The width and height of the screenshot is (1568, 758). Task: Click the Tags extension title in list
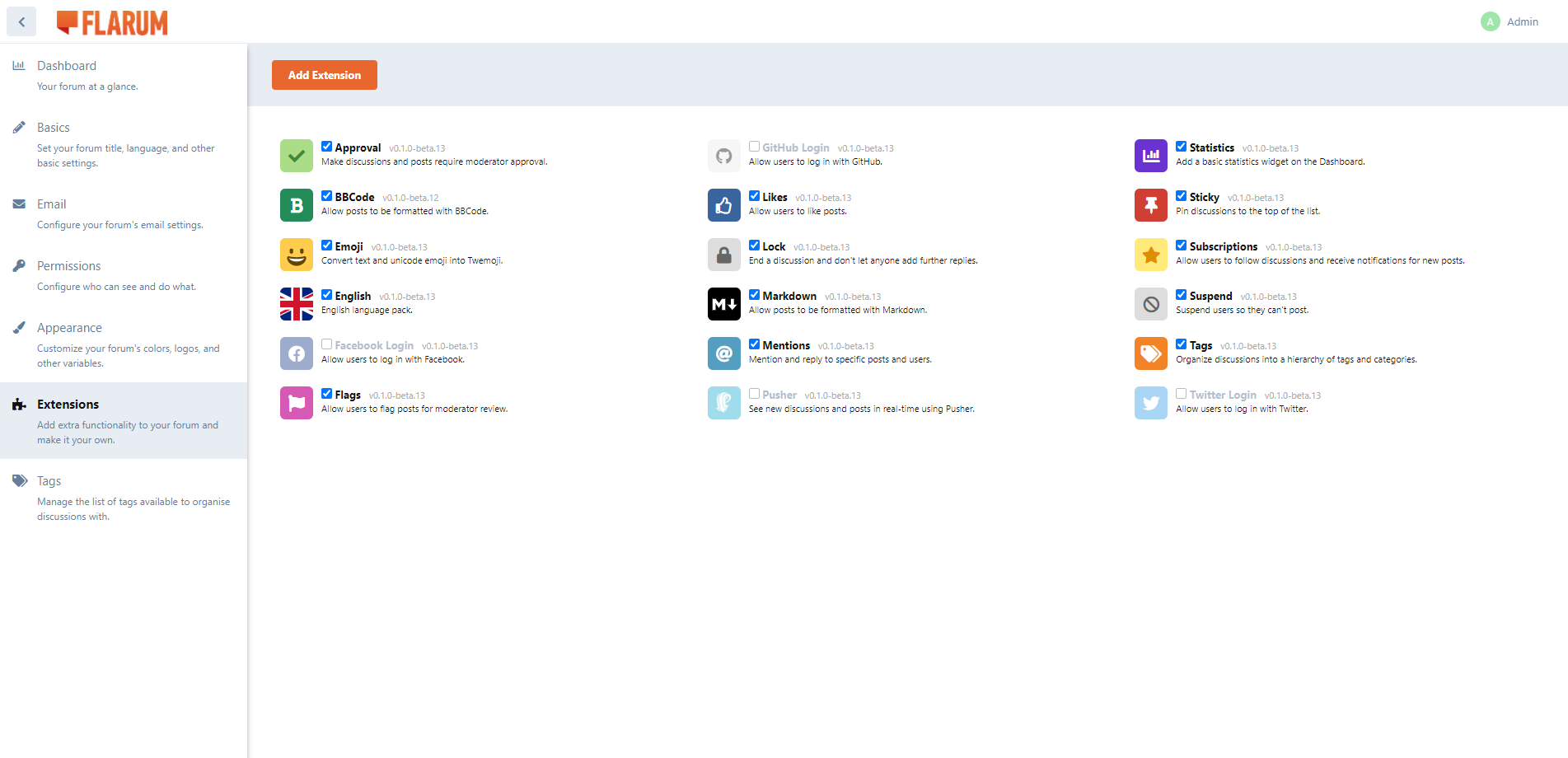[1201, 345]
